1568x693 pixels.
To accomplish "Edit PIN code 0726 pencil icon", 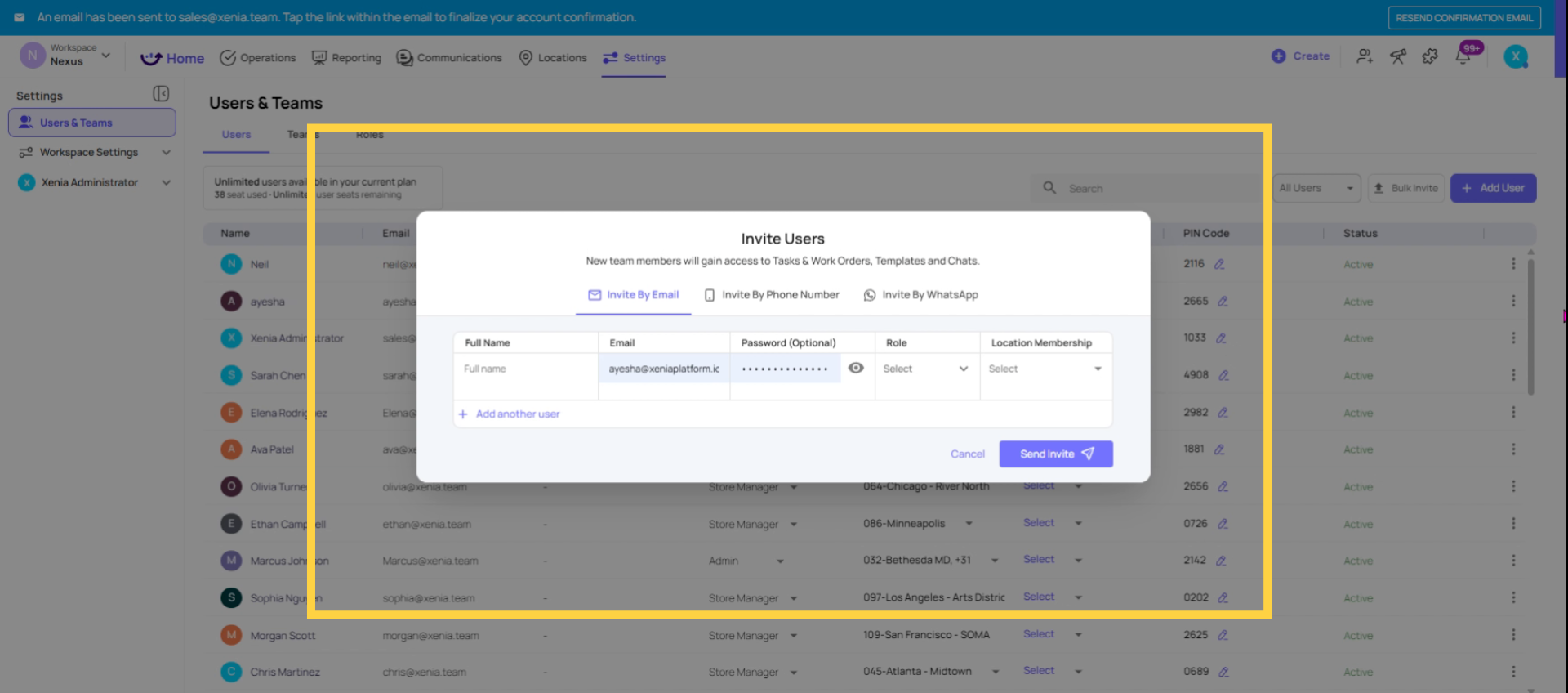I will [x=1223, y=524].
